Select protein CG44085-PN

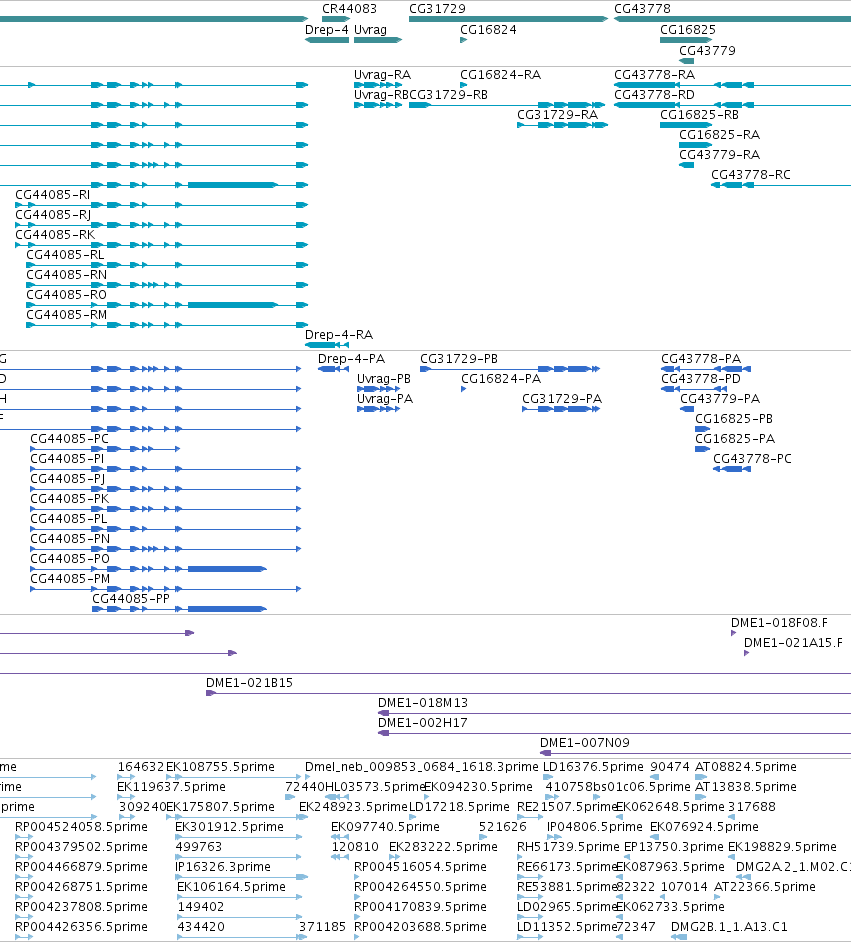[70, 539]
